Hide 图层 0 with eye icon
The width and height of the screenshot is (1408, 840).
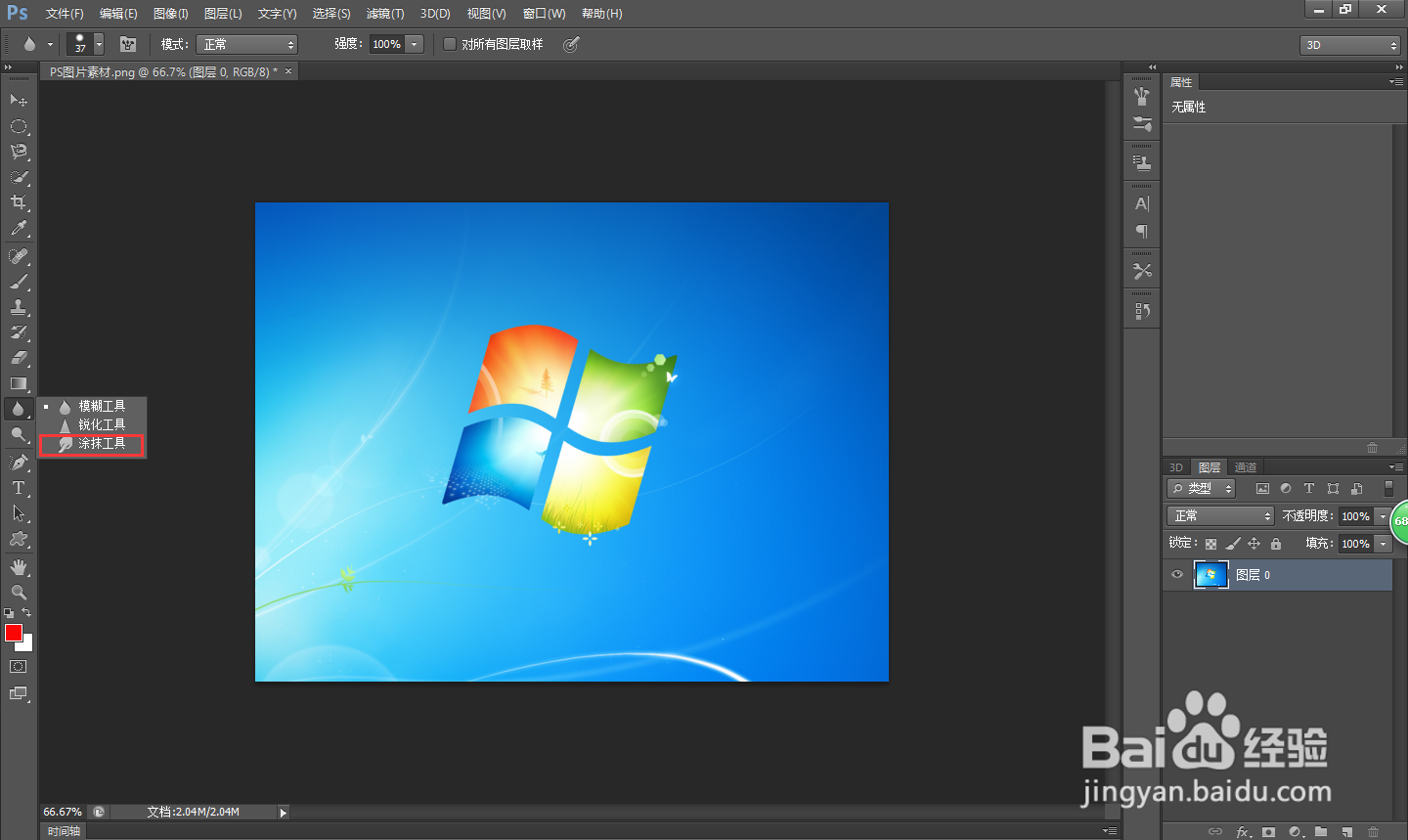pyautogui.click(x=1177, y=575)
